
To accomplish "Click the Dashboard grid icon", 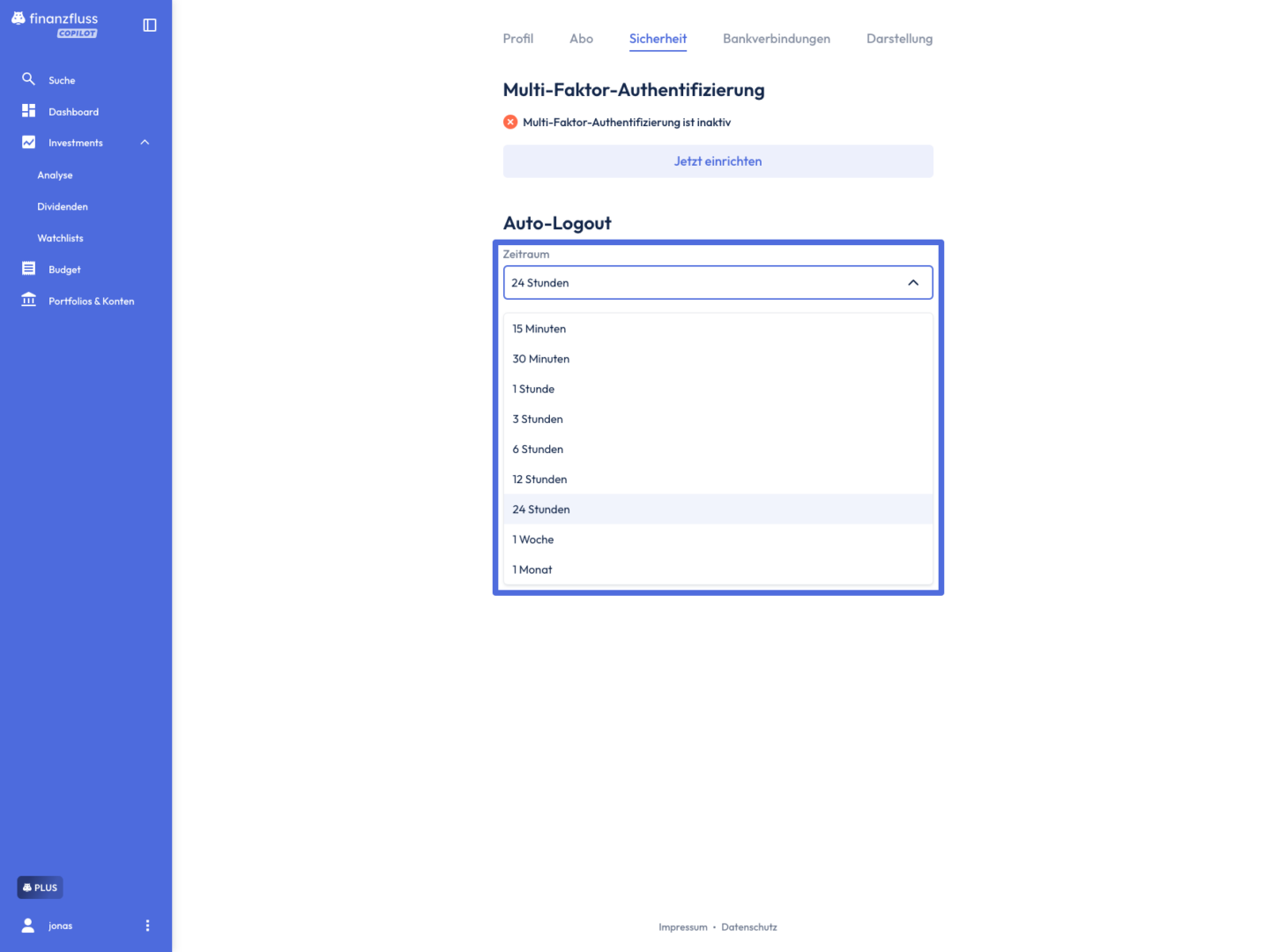I will [28, 111].
